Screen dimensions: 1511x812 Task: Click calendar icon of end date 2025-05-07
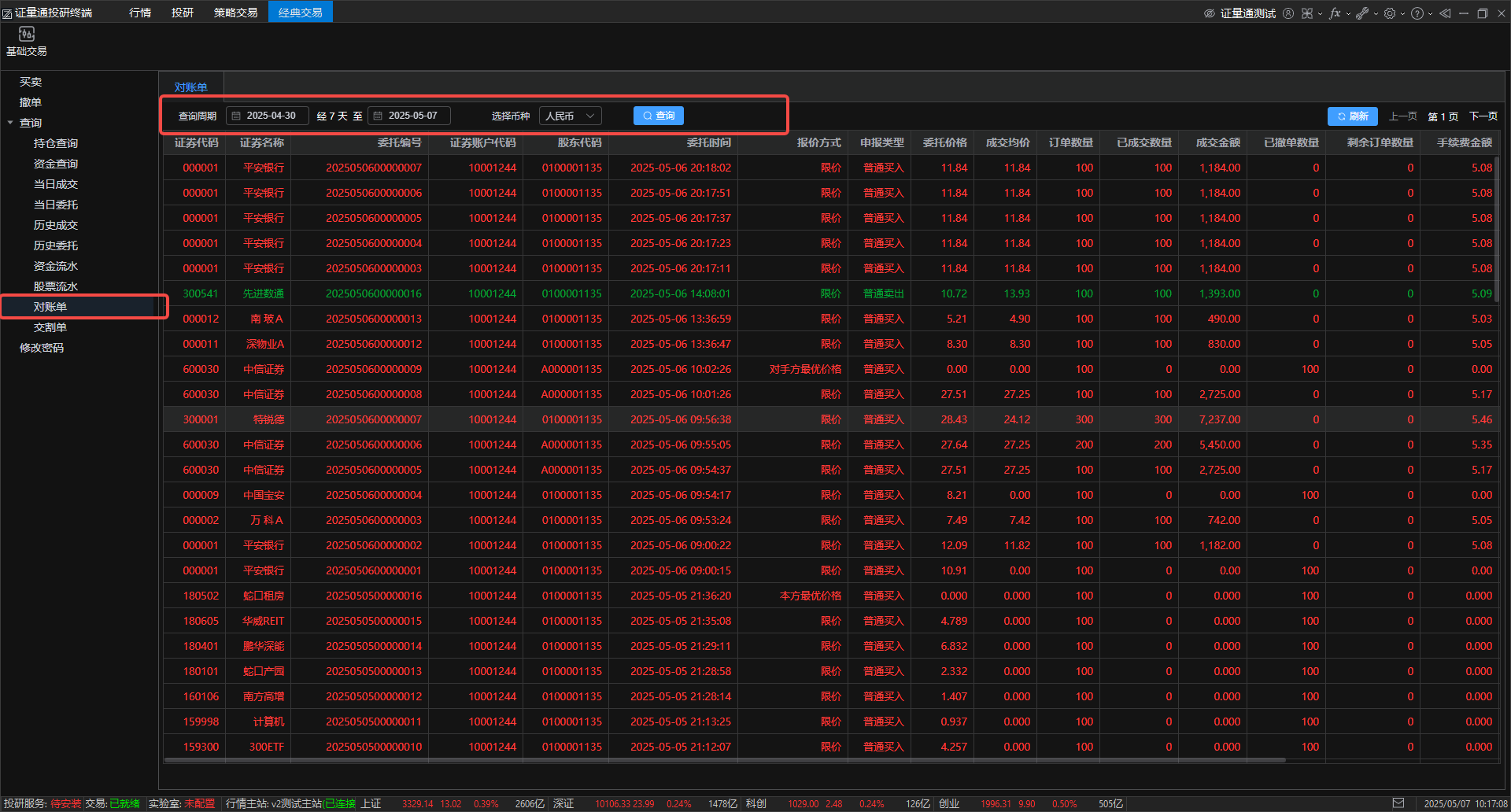(x=378, y=116)
